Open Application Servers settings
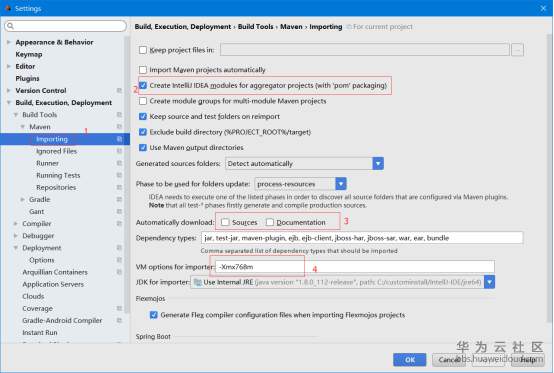This screenshot has width=554, height=373. (x=53, y=284)
